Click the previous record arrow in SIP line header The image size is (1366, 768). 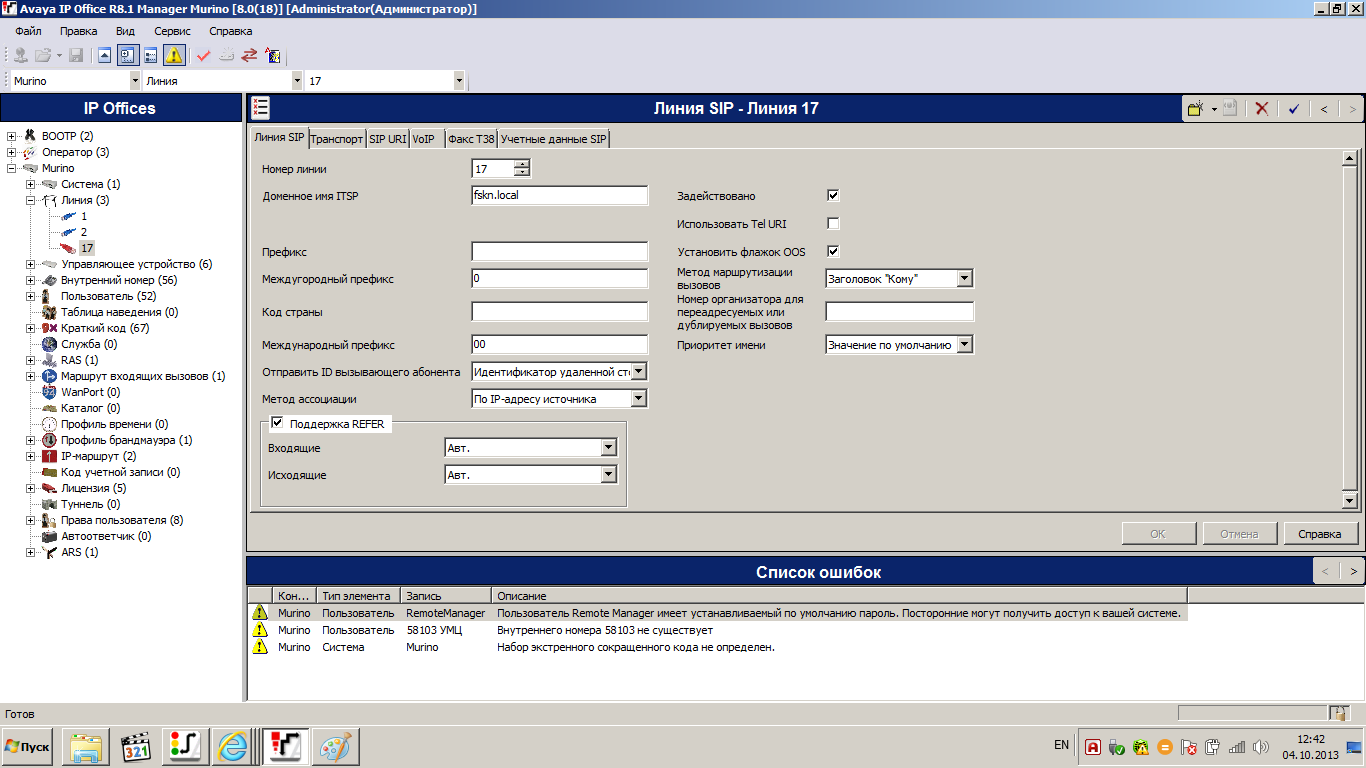1324,109
